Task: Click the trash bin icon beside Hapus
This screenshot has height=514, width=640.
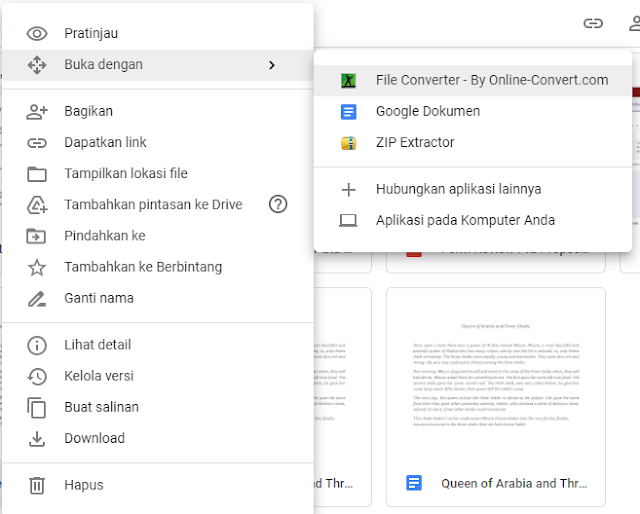Action: (x=37, y=485)
